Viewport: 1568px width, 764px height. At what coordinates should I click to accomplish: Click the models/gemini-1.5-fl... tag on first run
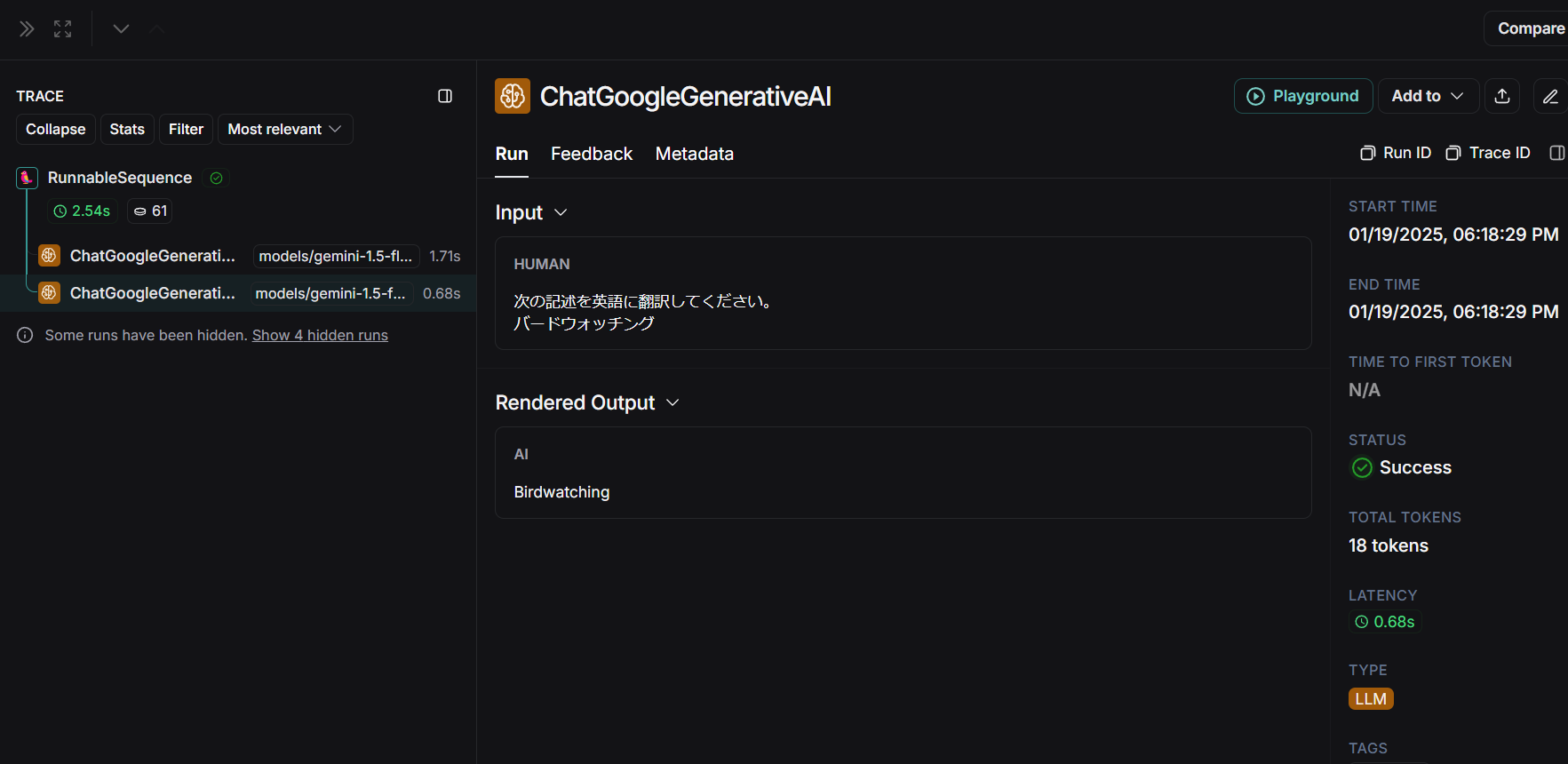click(x=336, y=256)
